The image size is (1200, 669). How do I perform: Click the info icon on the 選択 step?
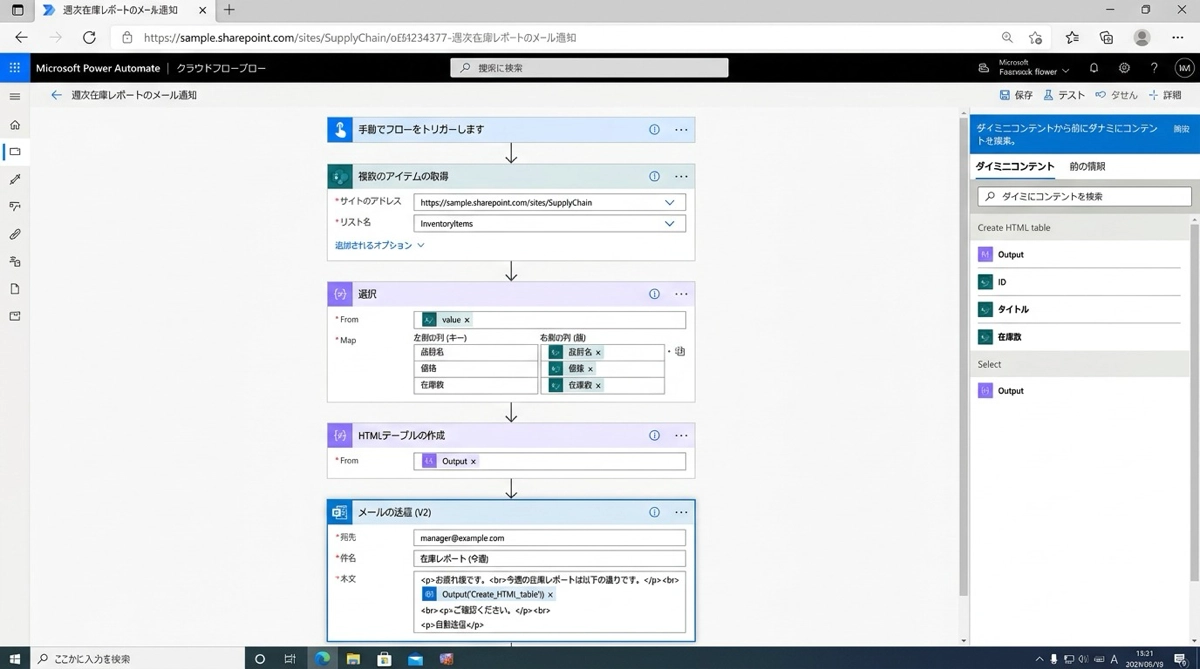654,294
